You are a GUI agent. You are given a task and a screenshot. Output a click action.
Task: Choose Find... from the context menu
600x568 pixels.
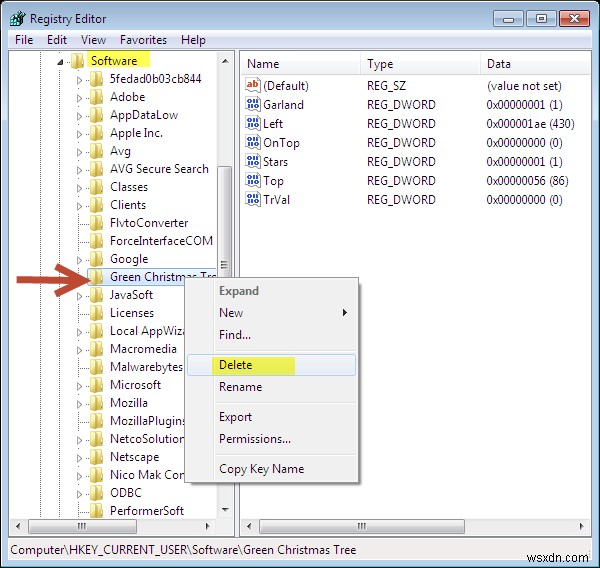(272, 335)
